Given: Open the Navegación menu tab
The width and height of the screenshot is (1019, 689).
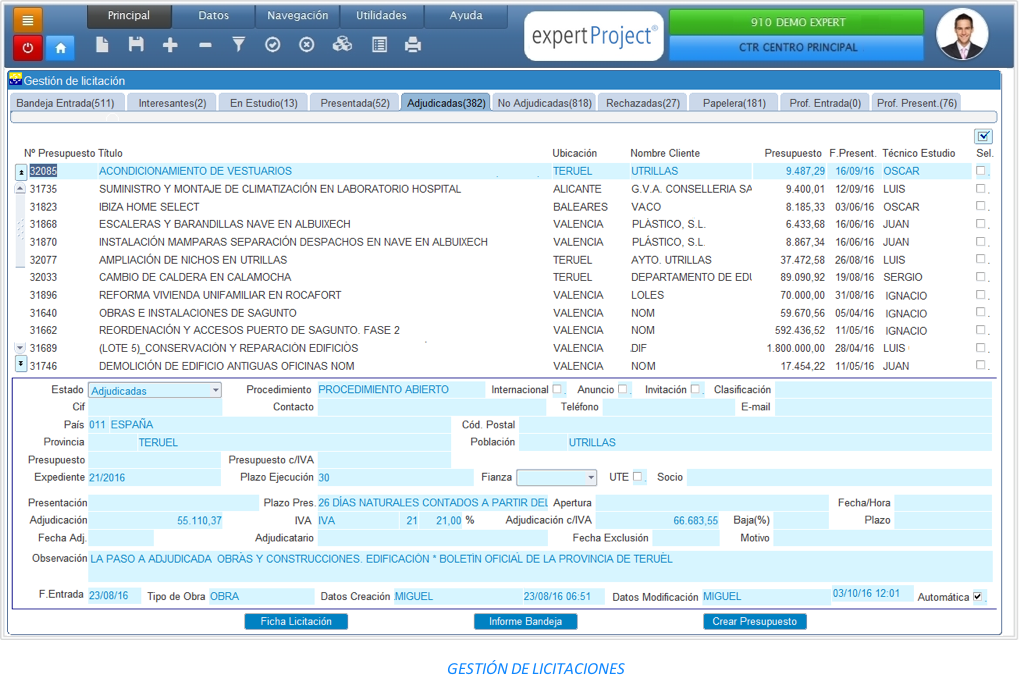Looking at the screenshot, I should (298, 16).
